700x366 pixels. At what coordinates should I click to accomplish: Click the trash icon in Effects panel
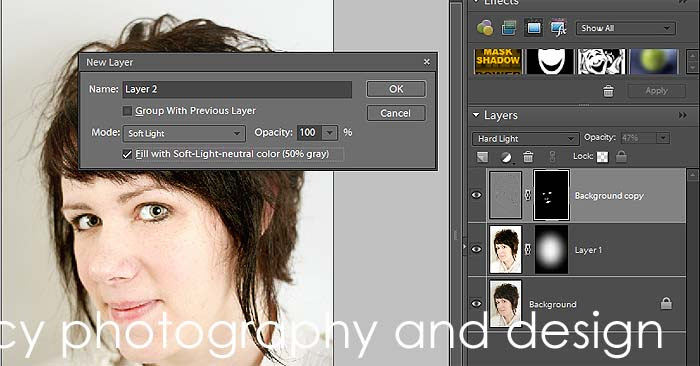pos(608,91)
